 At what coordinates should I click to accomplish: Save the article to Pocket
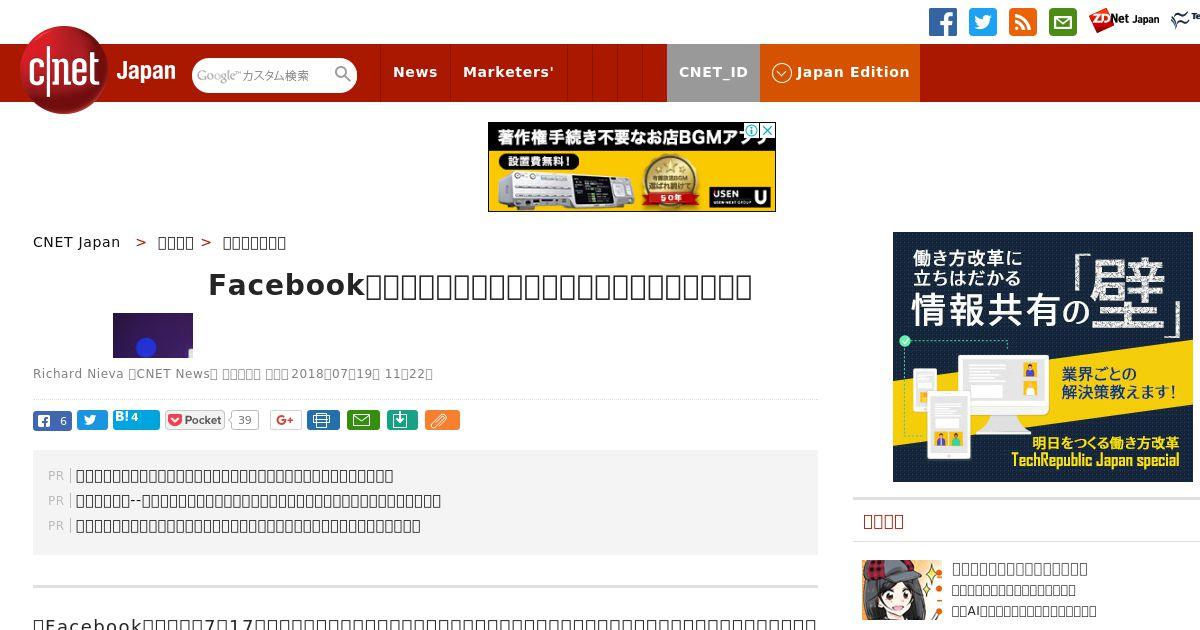point(195,420)
